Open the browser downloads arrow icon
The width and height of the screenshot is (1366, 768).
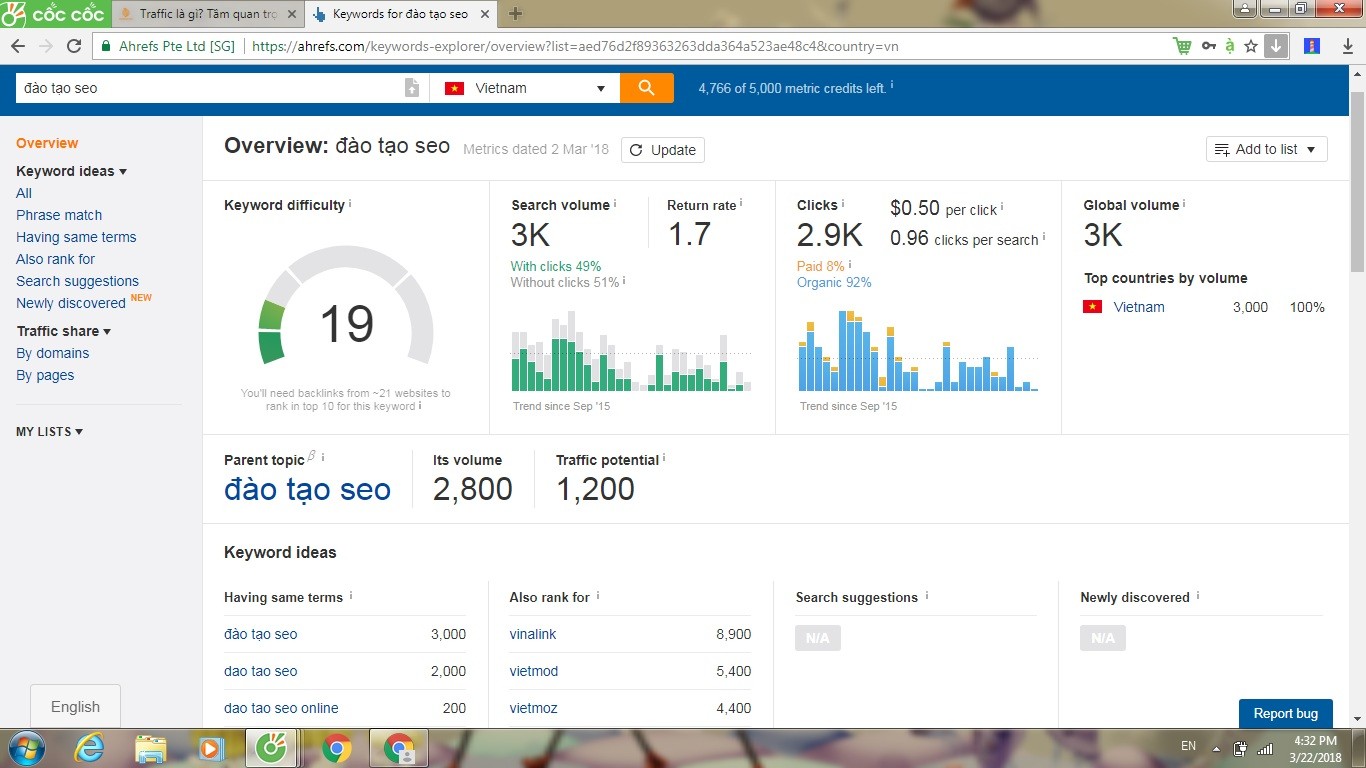1346,46
